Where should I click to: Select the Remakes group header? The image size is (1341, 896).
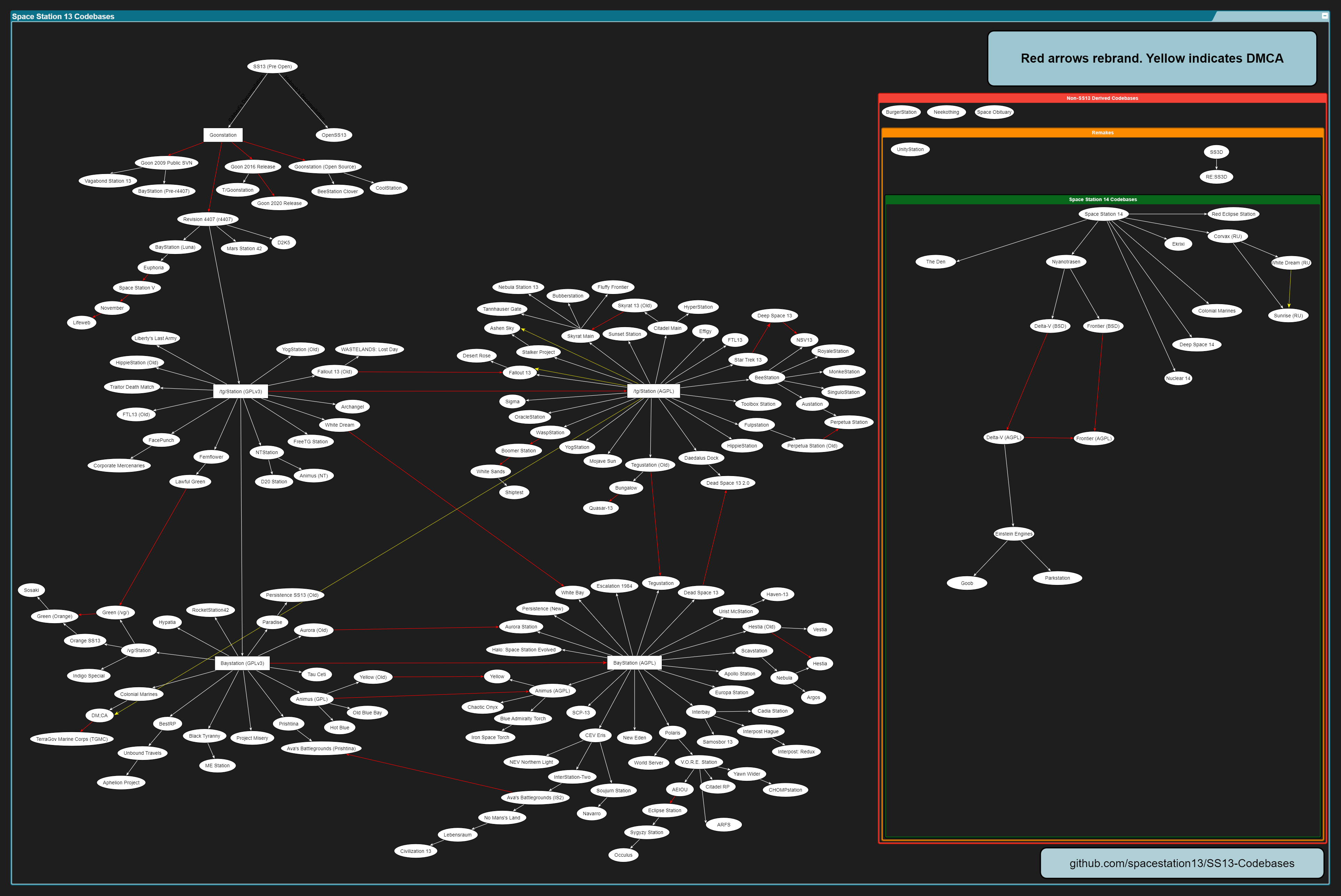coord(1103,133)
